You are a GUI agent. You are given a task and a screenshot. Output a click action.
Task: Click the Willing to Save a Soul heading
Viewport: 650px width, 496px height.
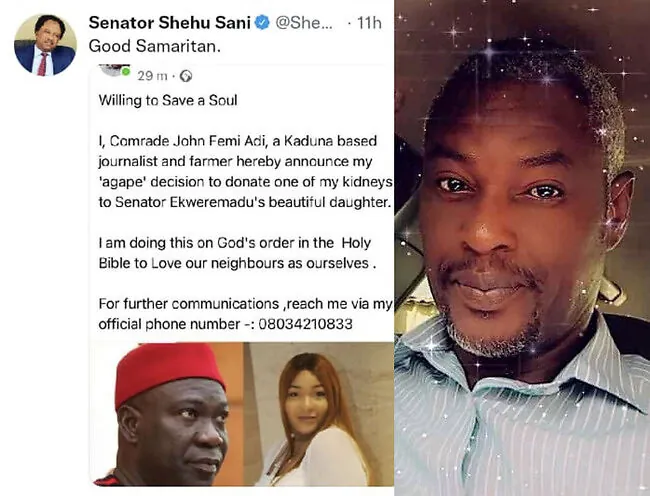[168, 100]
